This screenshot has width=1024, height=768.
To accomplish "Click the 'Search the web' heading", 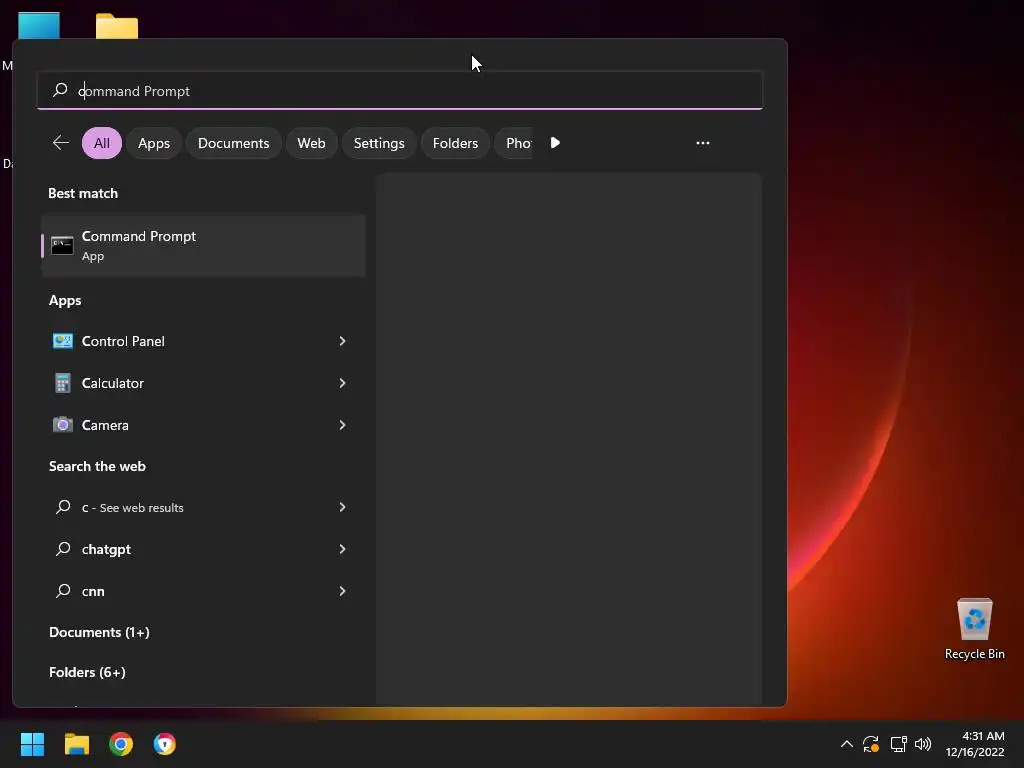I will 97,466.
